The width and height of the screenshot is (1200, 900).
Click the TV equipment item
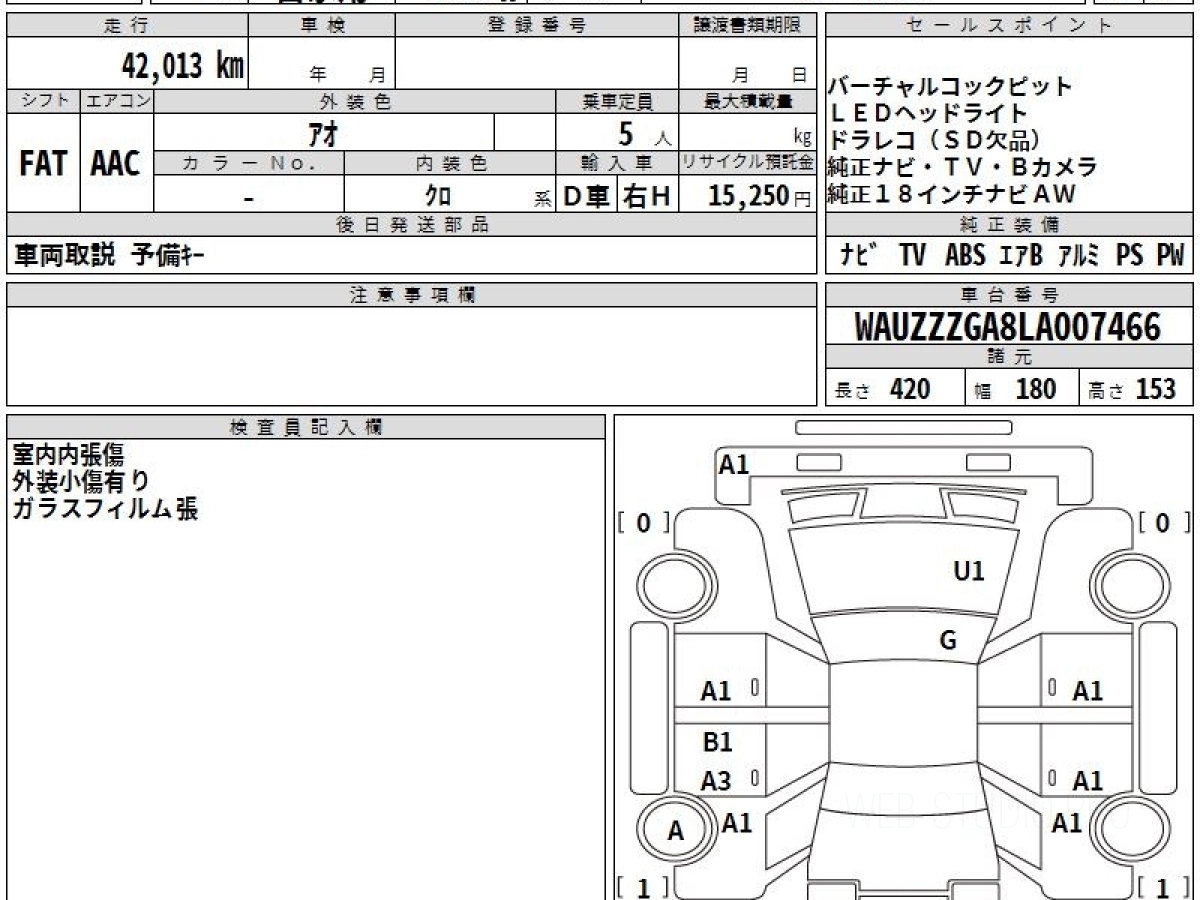point(912,255)
